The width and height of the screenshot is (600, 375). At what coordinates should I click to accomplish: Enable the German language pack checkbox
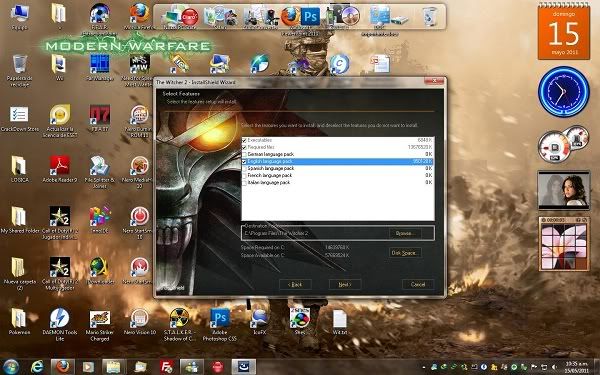point(244,154)
